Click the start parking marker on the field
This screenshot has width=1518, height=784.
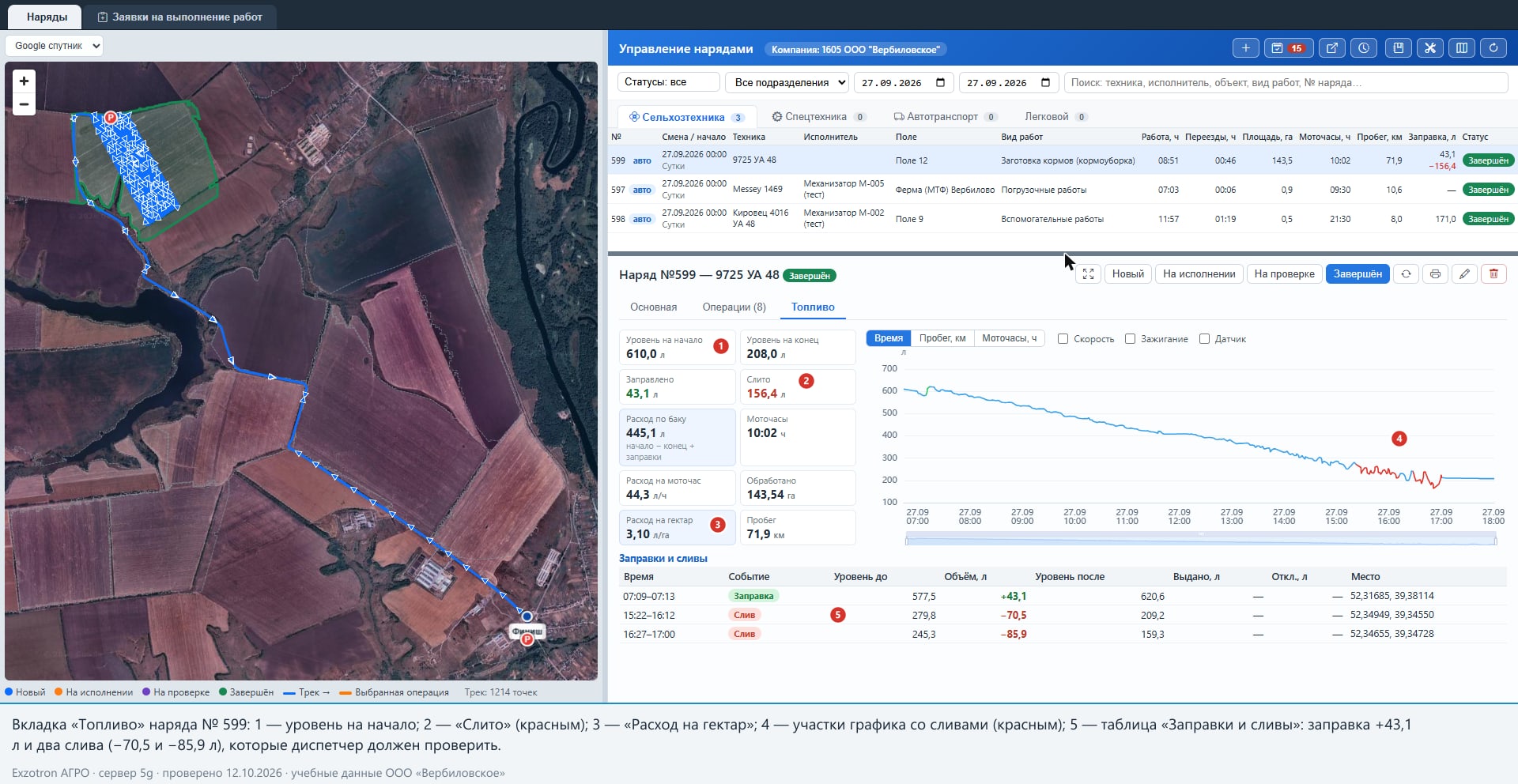[111, 117]
